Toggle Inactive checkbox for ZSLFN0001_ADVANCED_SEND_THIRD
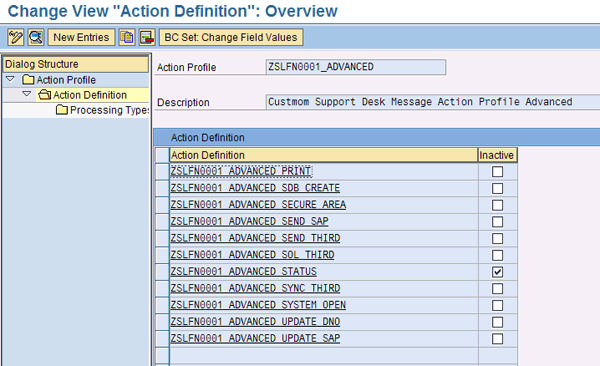Screen dimensions: 600x366 497,239
